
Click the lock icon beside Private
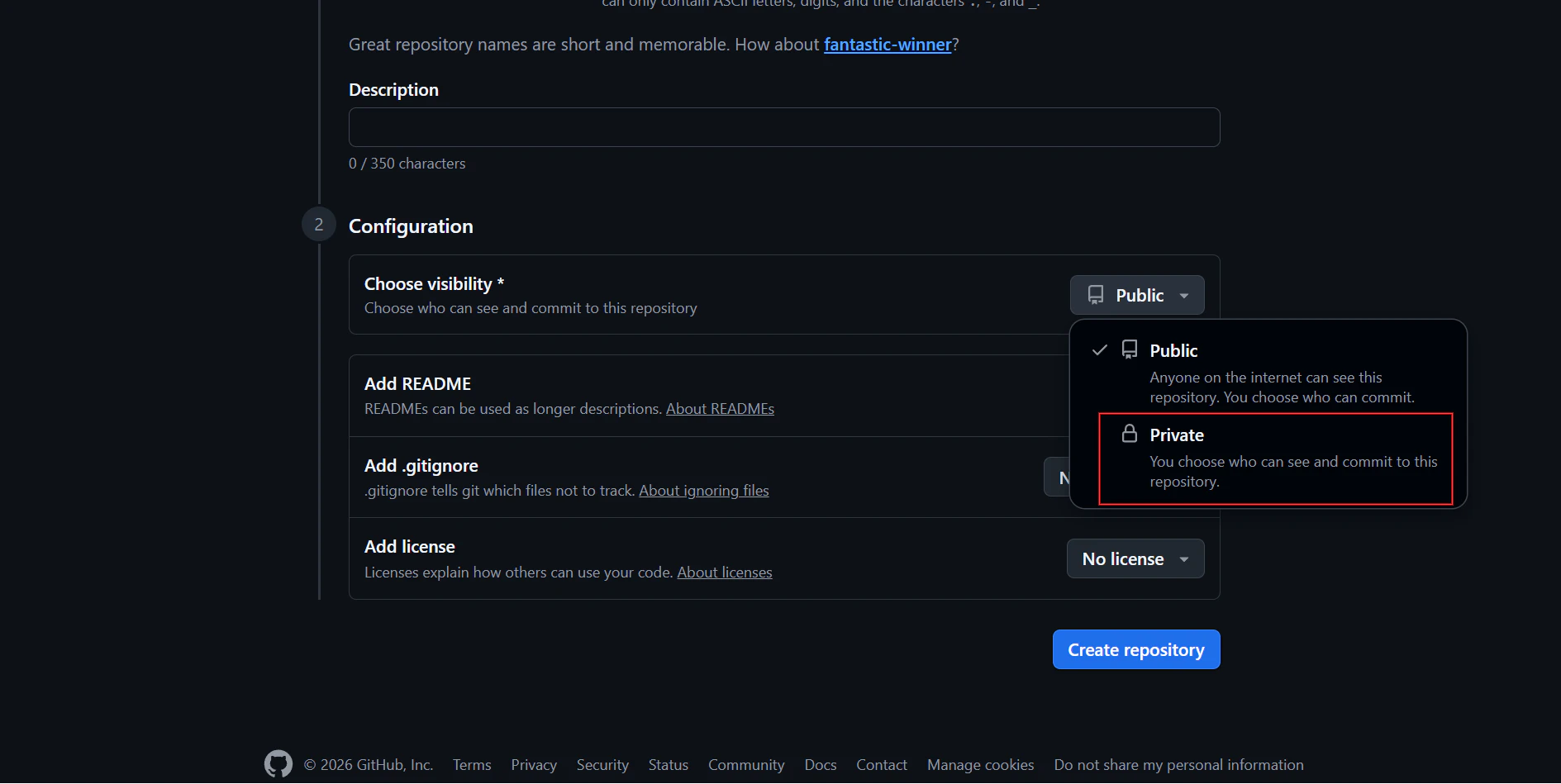pos(1130,434)
